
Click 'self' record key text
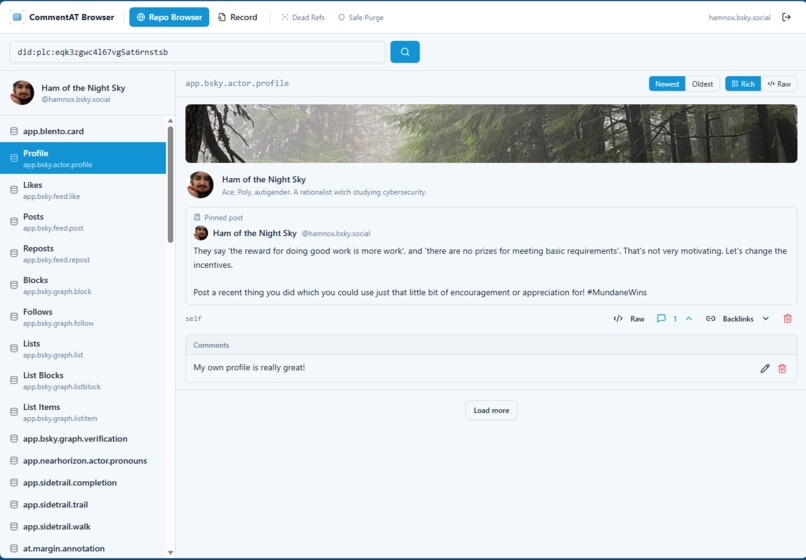point(193,319)
